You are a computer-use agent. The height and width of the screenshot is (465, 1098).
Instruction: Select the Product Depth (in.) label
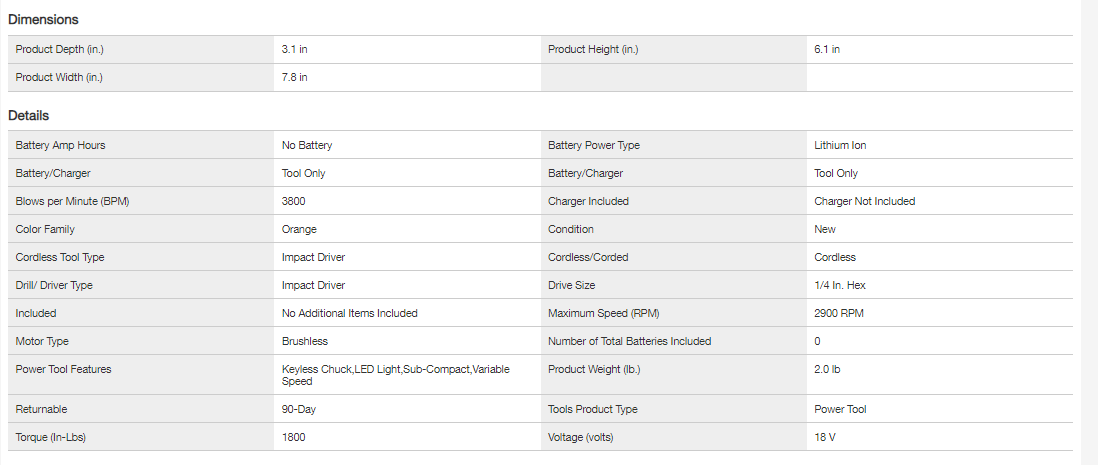[x=60, y=49]
